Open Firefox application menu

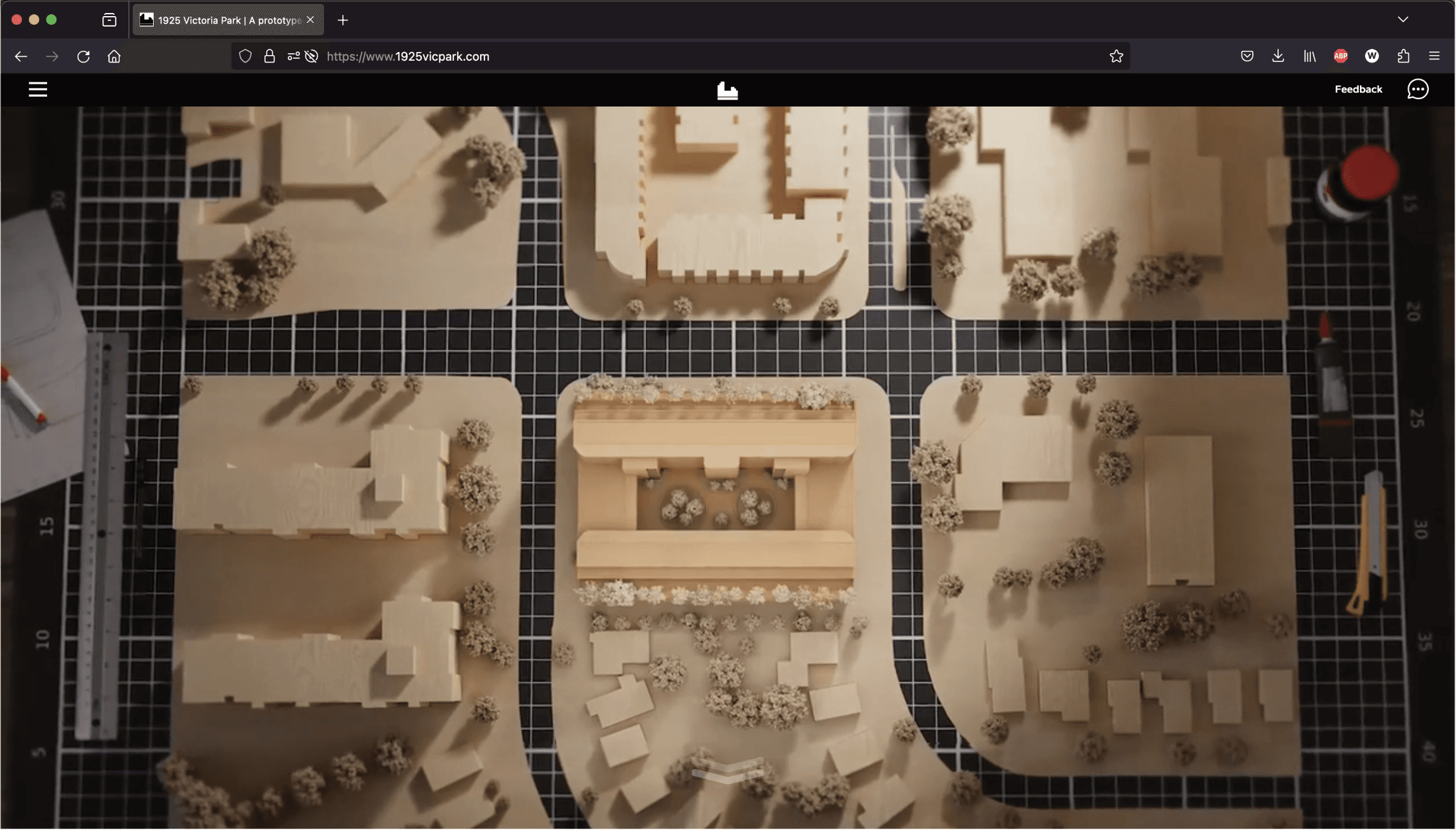(x=1434, y=56)
